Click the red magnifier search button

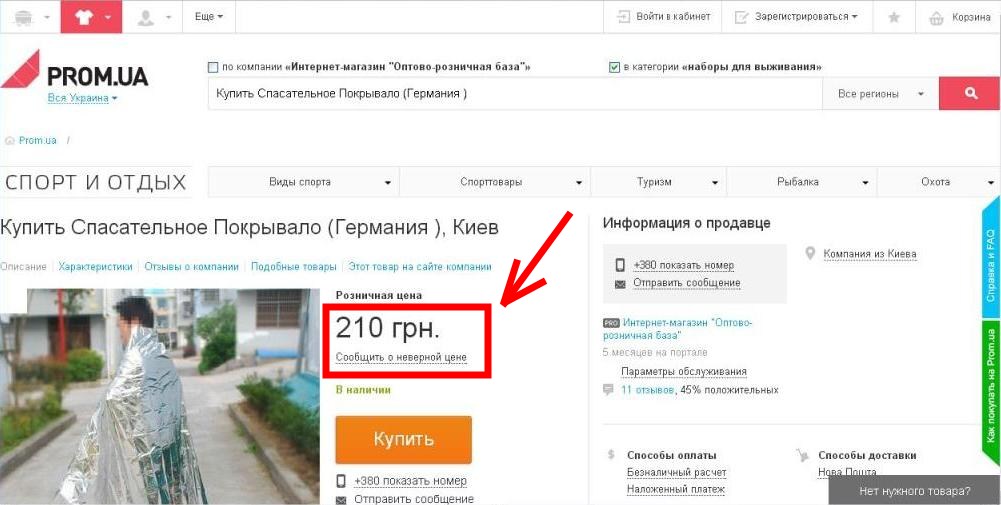(x=970, y=94)
